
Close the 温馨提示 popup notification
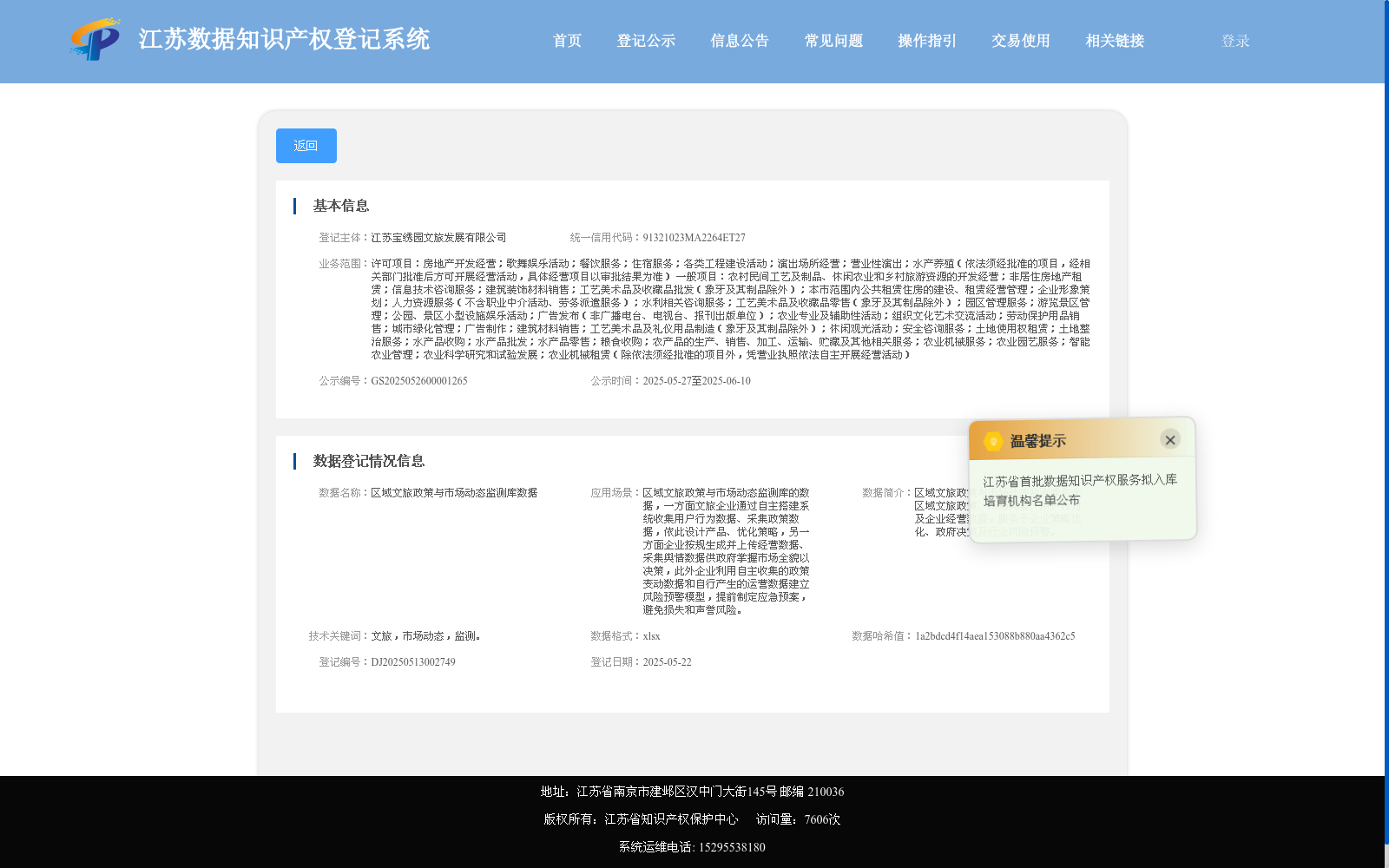(x=1170, y=439)
